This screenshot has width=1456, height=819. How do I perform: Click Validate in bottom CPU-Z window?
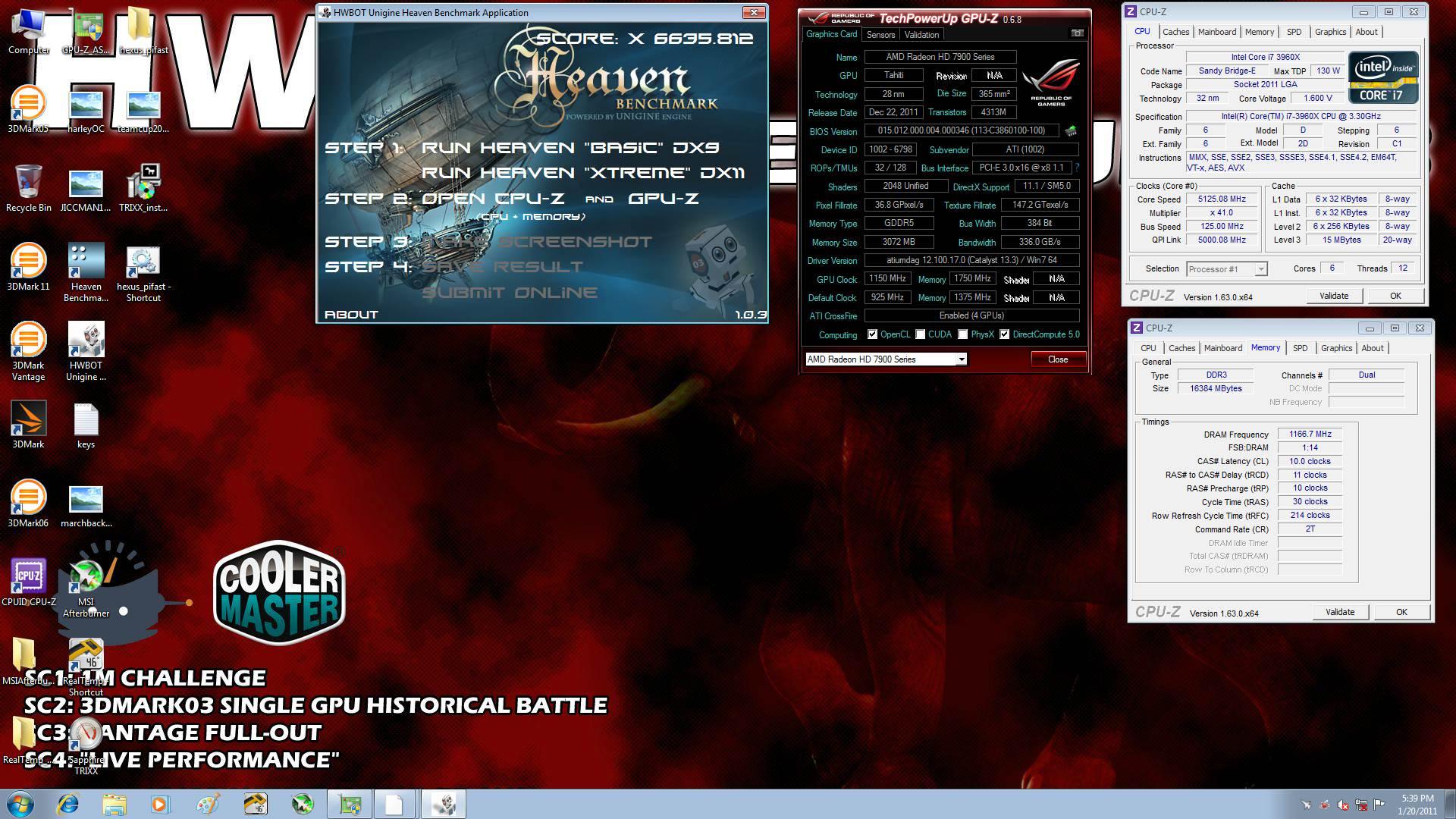click(1340, 612)
